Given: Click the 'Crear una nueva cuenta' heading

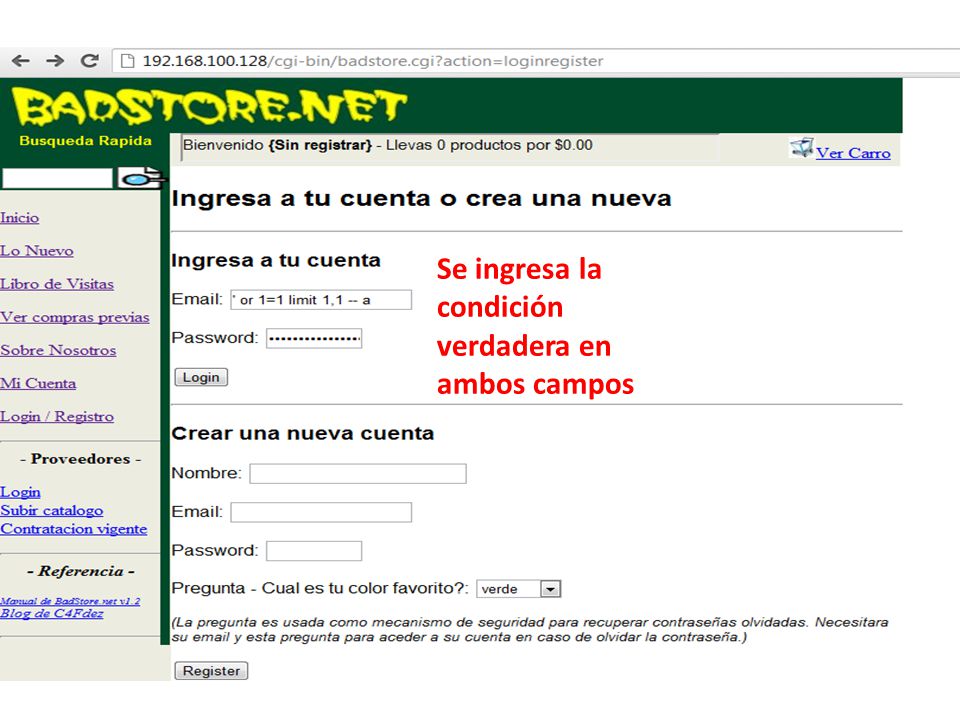Looking at the screenshot, I should pos(302,433).
